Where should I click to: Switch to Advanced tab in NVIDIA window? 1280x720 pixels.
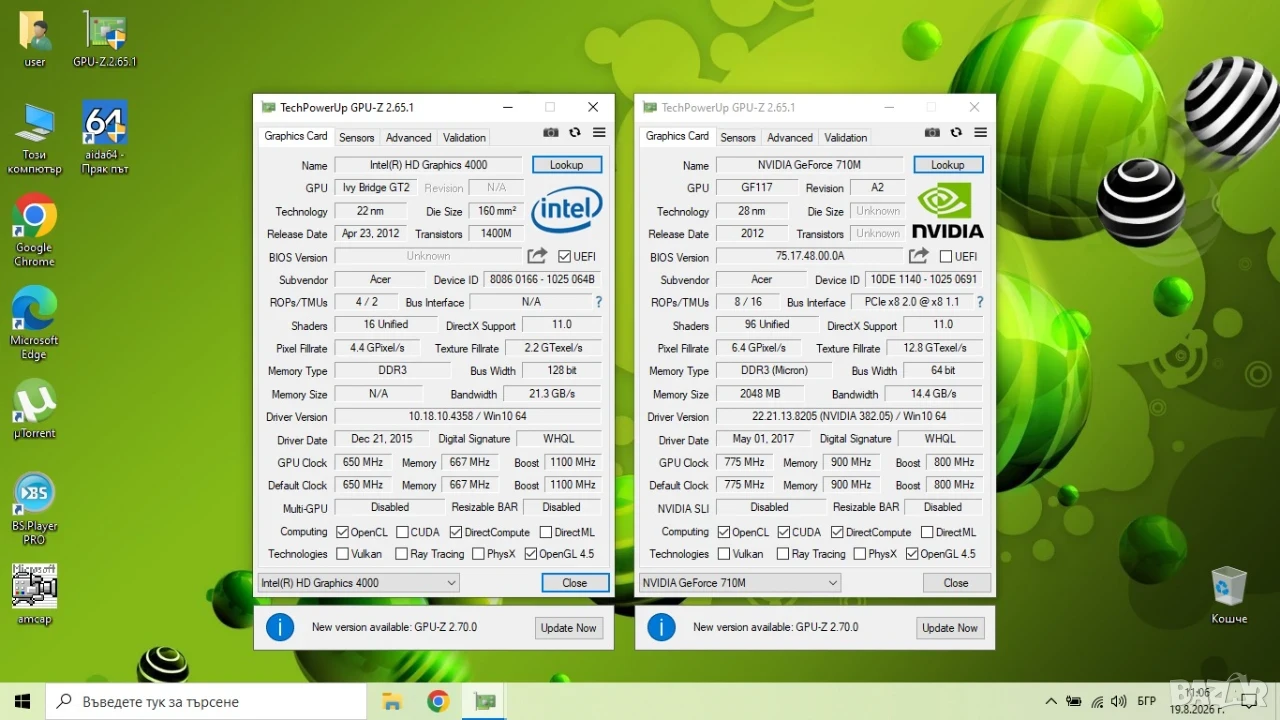click(x=790, y=138)
